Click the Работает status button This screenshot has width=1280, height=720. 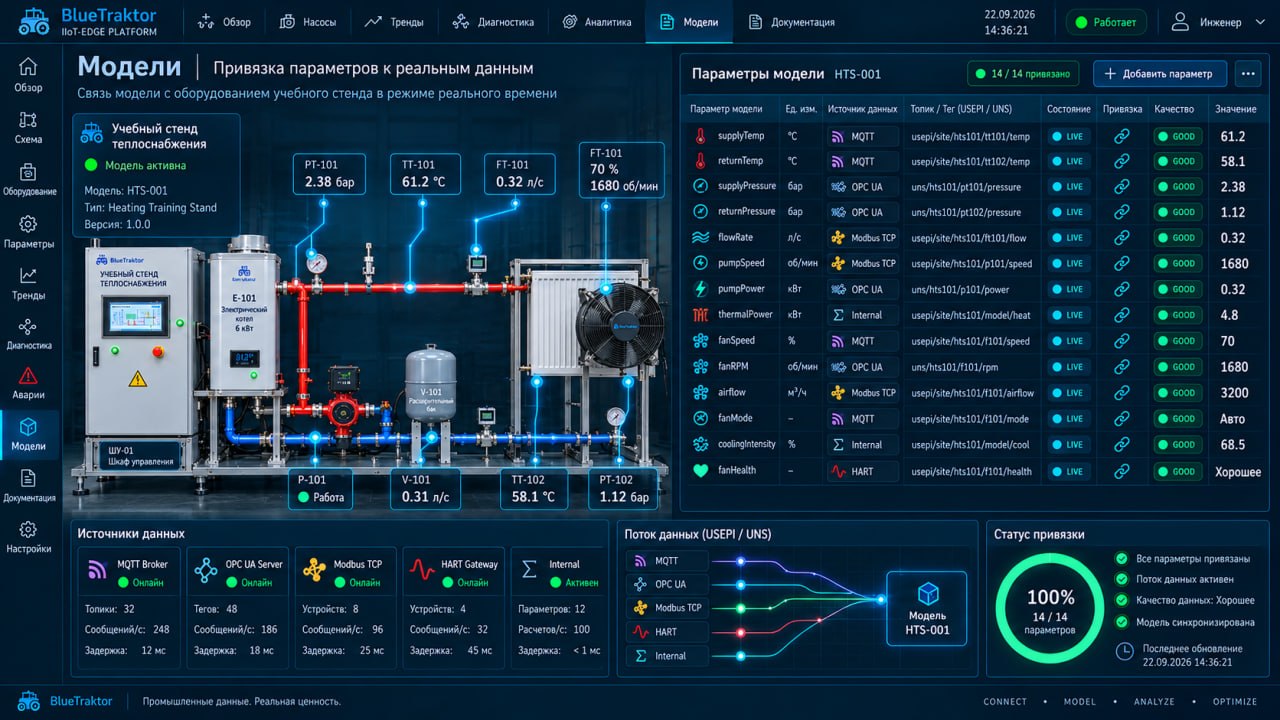click(x=1105, y=22)
